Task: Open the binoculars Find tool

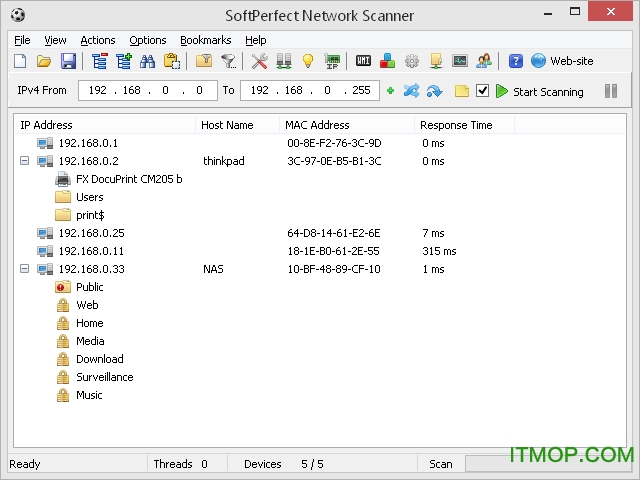Action: pyautogui.click(x=147, y=61)
